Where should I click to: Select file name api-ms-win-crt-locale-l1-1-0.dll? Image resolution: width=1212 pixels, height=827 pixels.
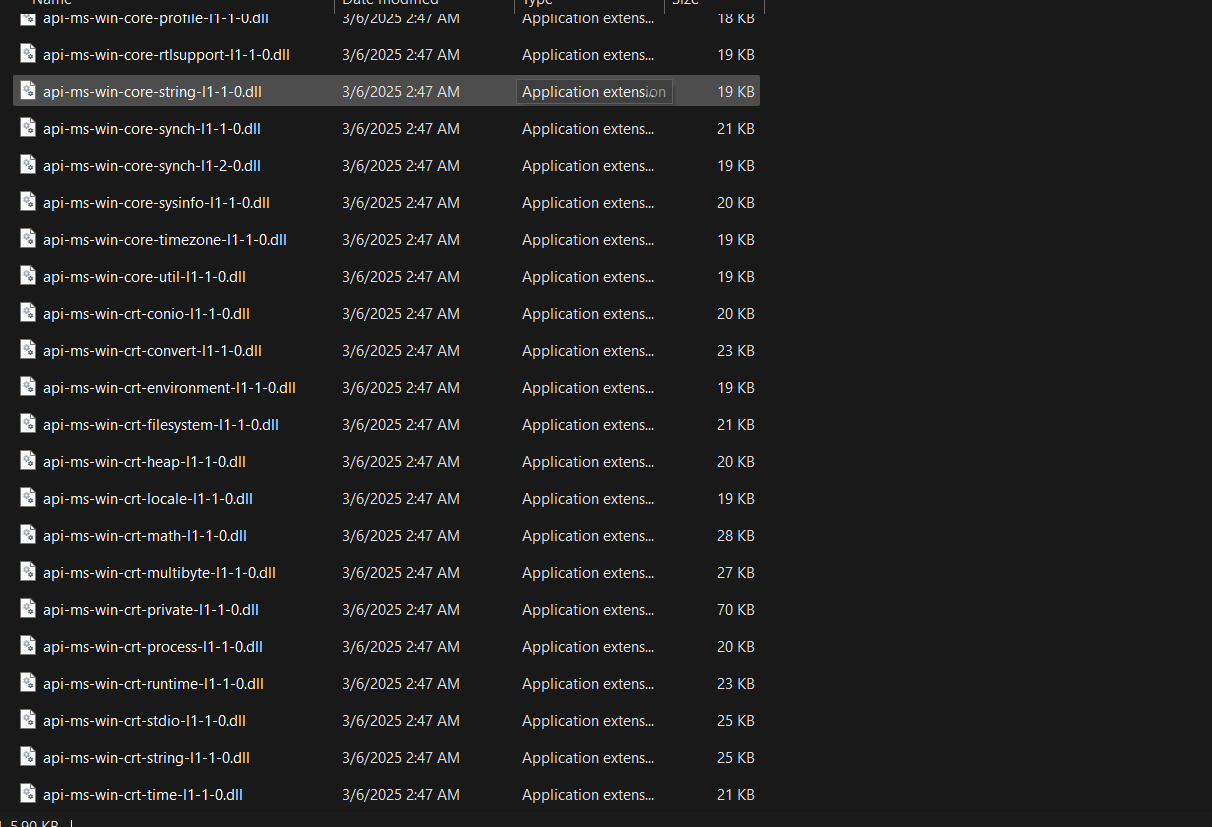click(148, 499)
